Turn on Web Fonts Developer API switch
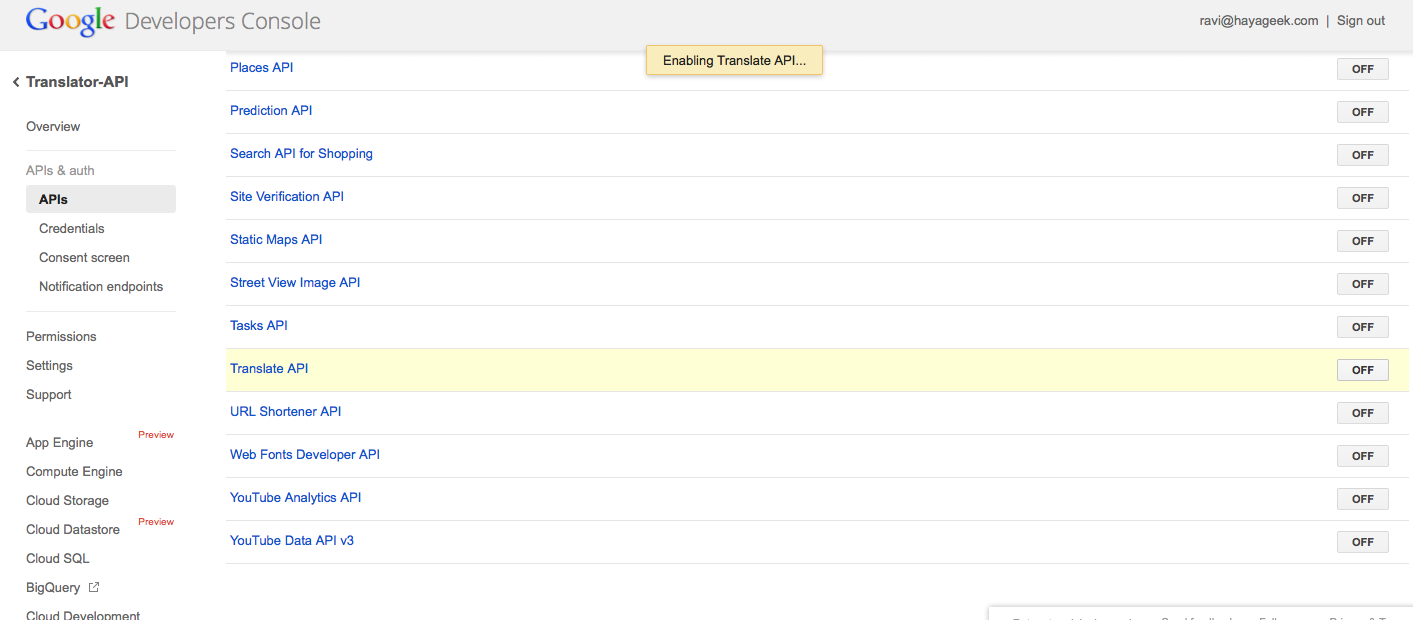 coord(1362,456)
